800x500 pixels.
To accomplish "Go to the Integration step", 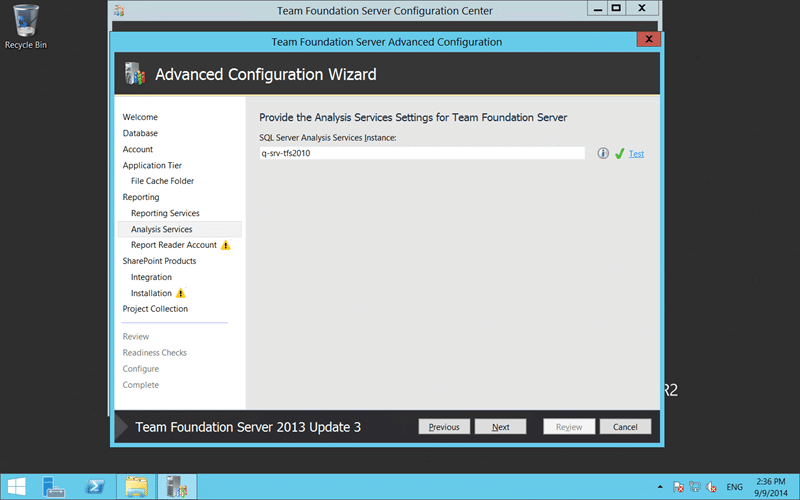I will tap(151, 277).
